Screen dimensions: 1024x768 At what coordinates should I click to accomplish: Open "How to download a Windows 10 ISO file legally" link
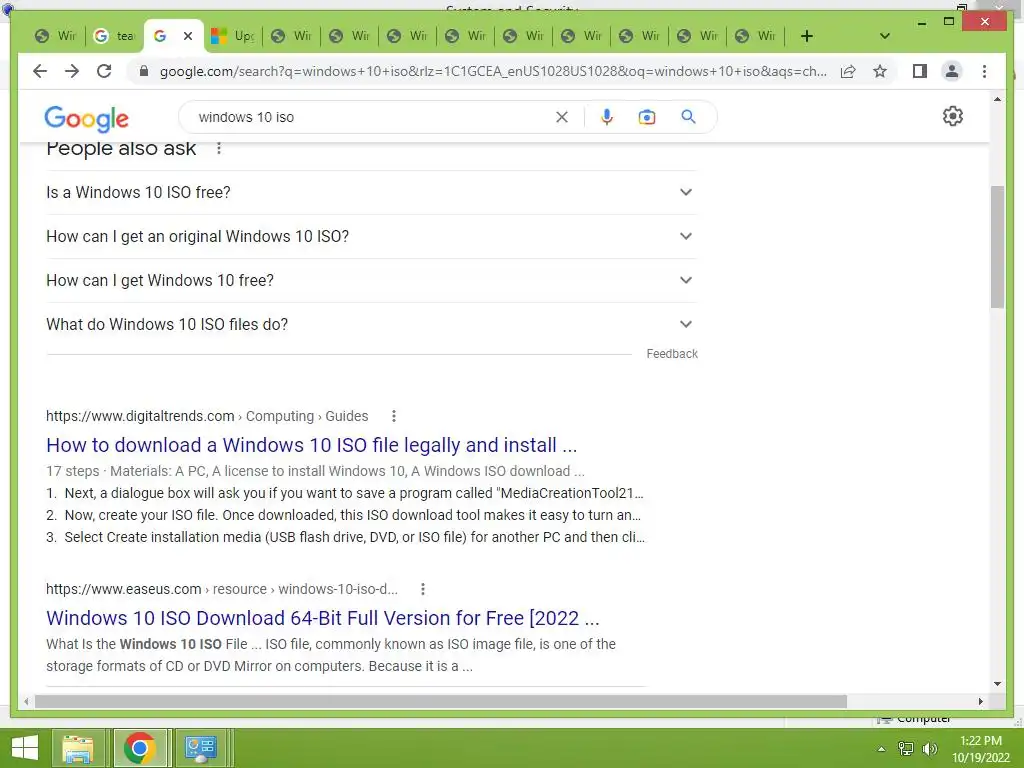[x=312, y=445]
